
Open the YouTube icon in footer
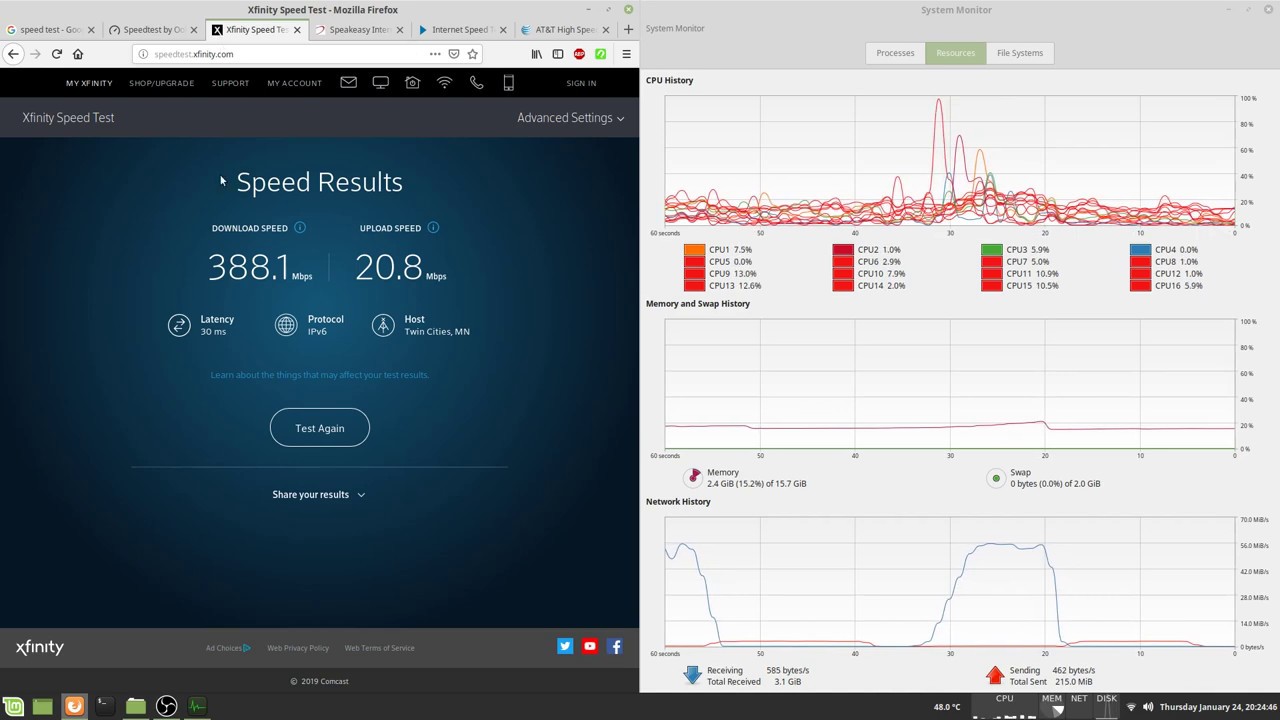point(590,646)
